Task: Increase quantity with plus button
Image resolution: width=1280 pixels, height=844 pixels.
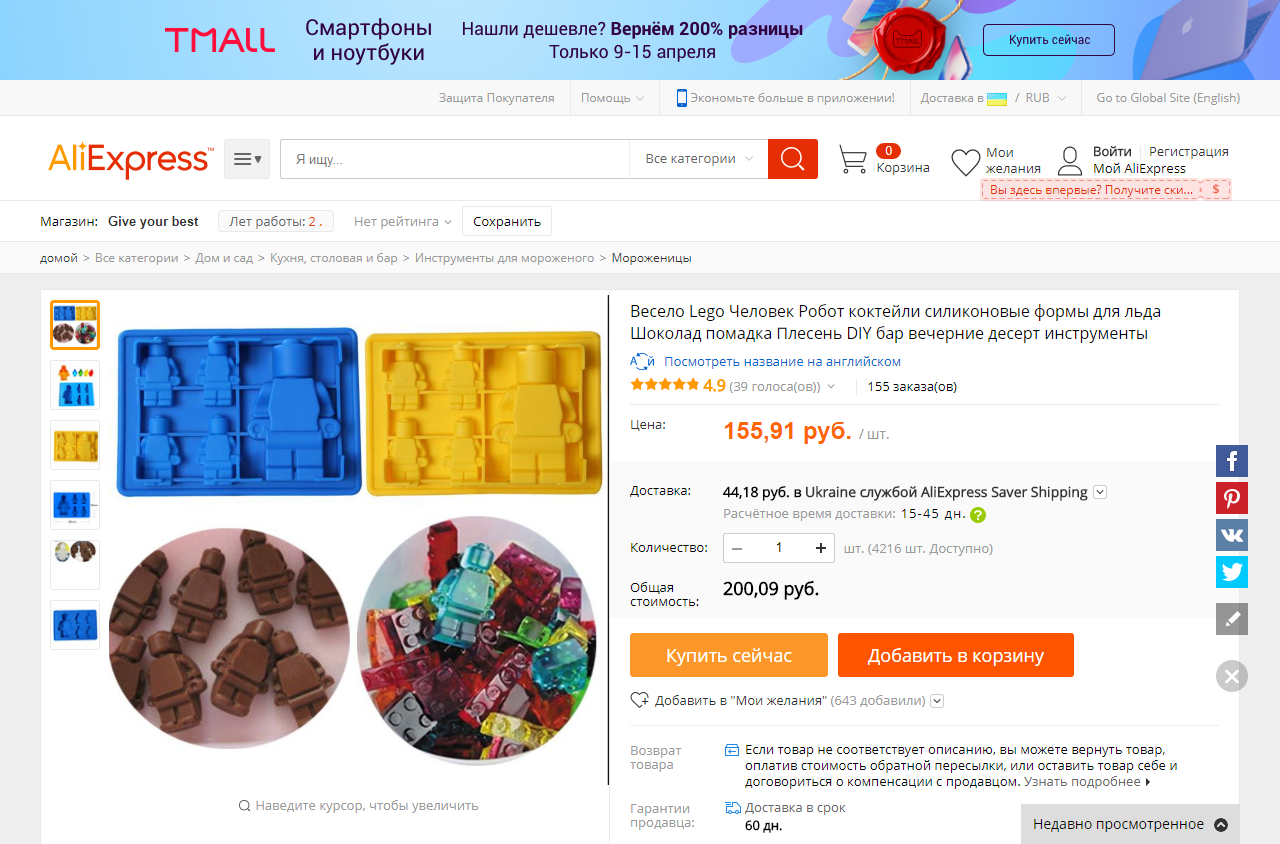Action: (x=821, y=548)
